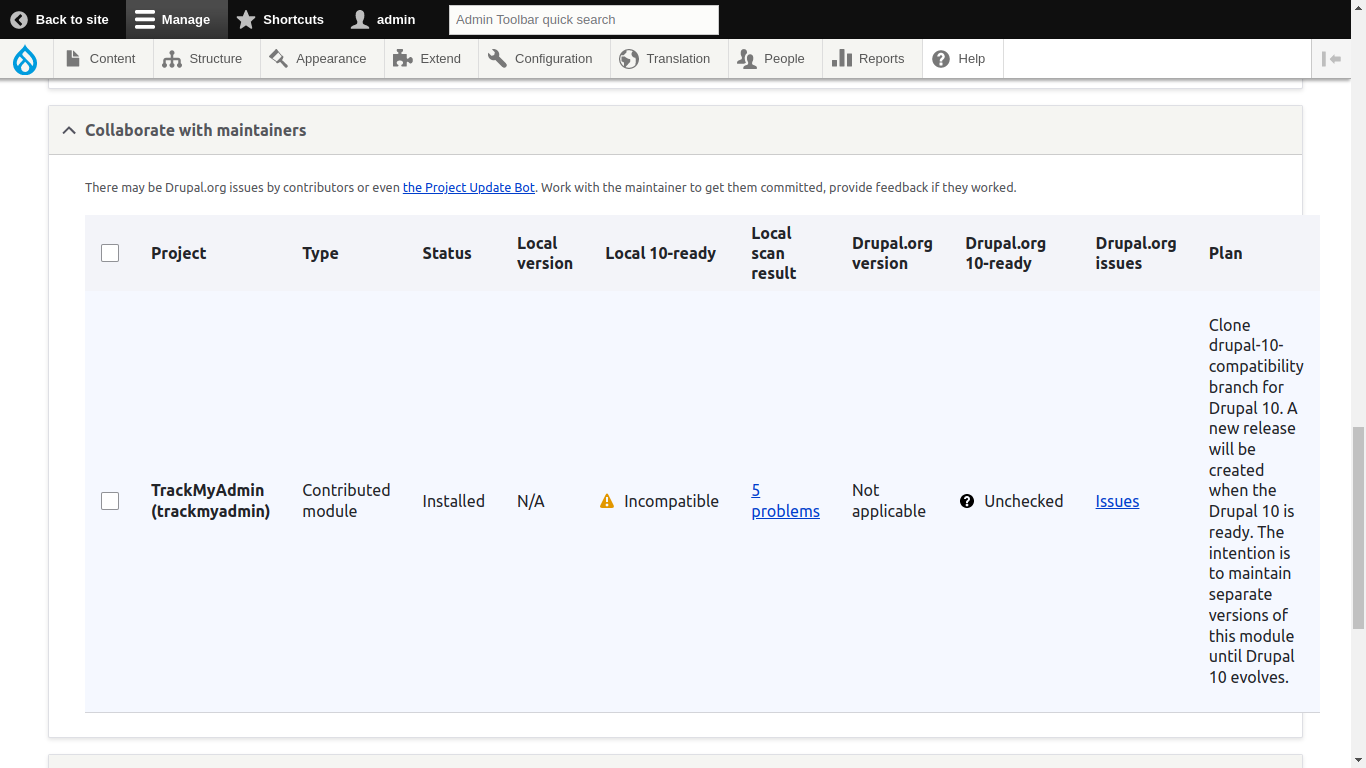Open the 5 problems scan results
1366x768 pixels.
(785, 501)
